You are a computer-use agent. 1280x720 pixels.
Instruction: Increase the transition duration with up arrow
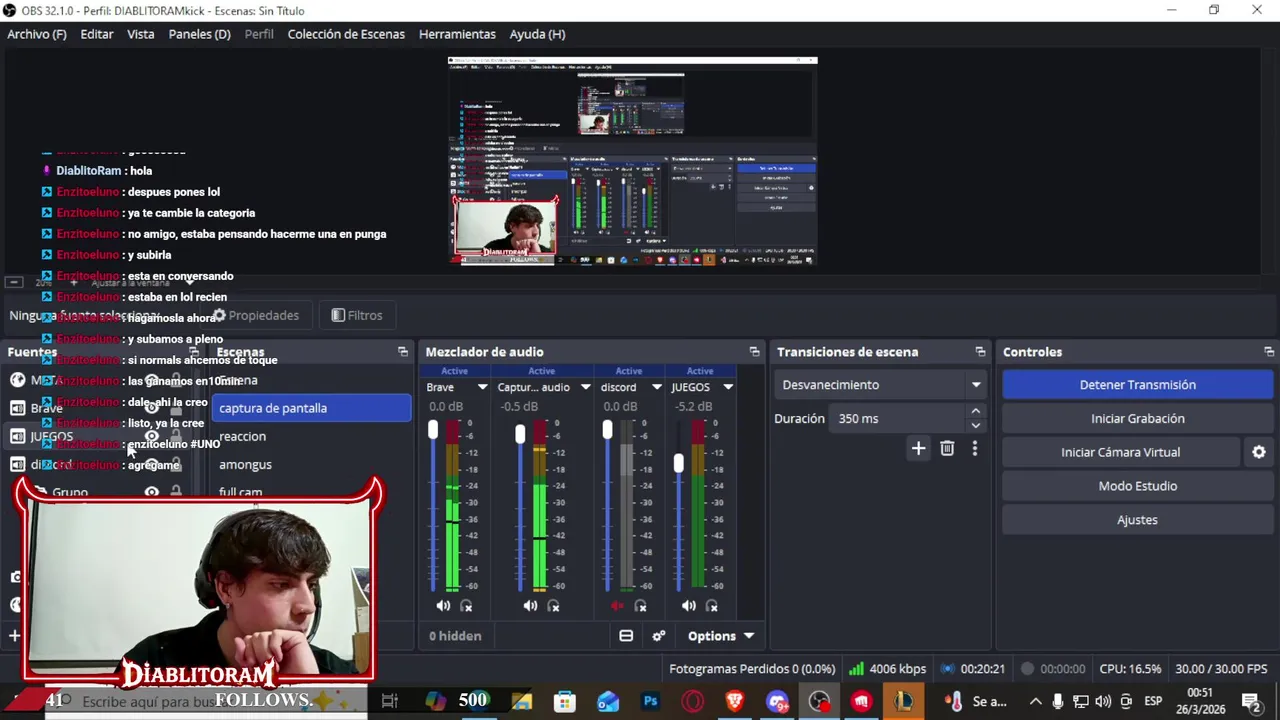976,412
